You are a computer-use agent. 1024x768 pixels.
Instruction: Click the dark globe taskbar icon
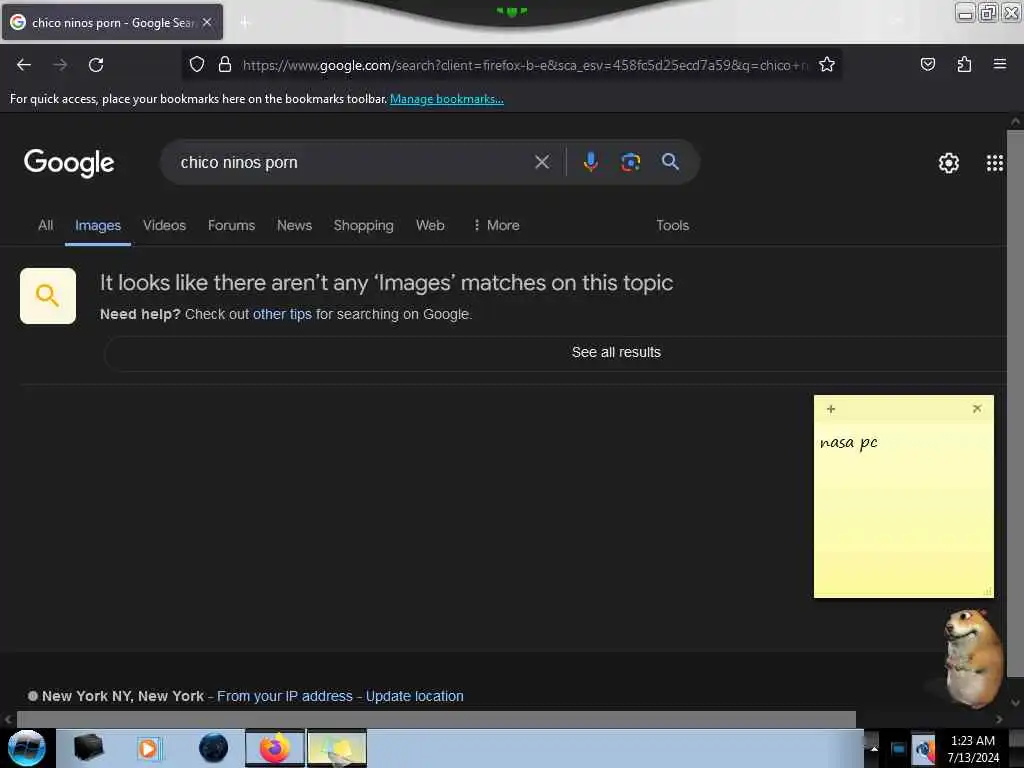click(x=213, y=748)
